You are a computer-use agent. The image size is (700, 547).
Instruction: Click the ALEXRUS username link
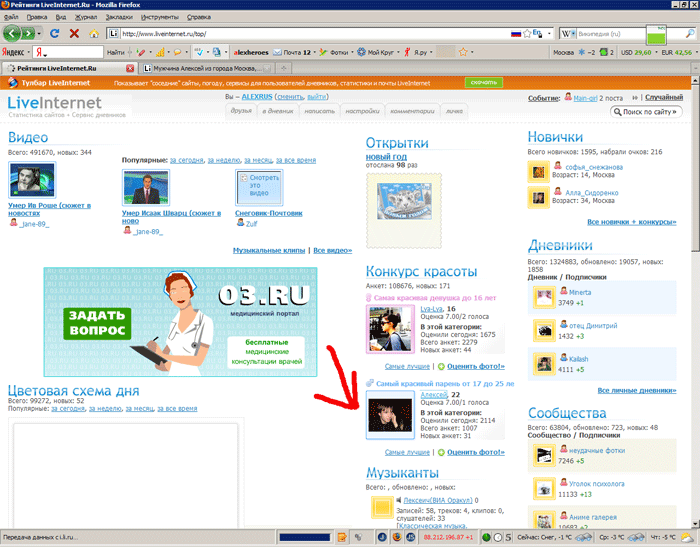click(257, 97)
